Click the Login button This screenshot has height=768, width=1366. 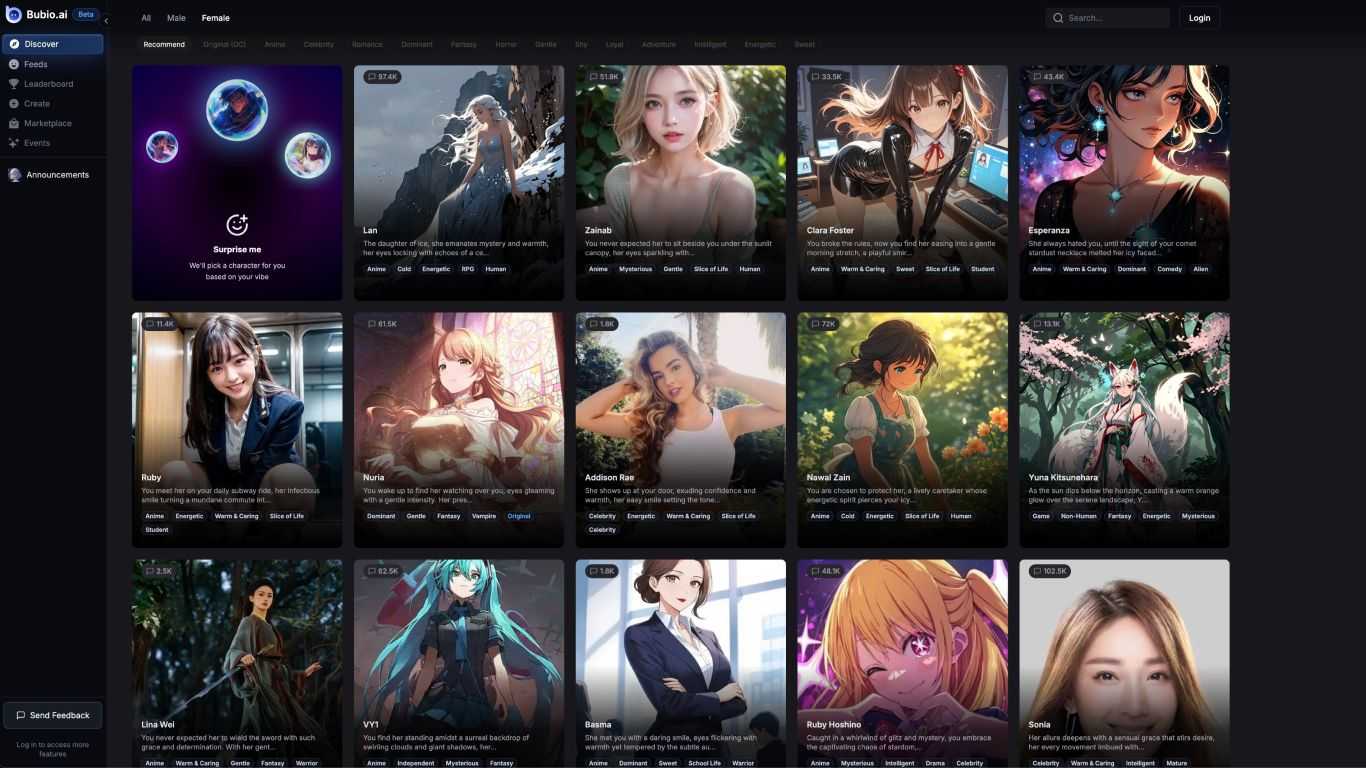(1199, 18)
